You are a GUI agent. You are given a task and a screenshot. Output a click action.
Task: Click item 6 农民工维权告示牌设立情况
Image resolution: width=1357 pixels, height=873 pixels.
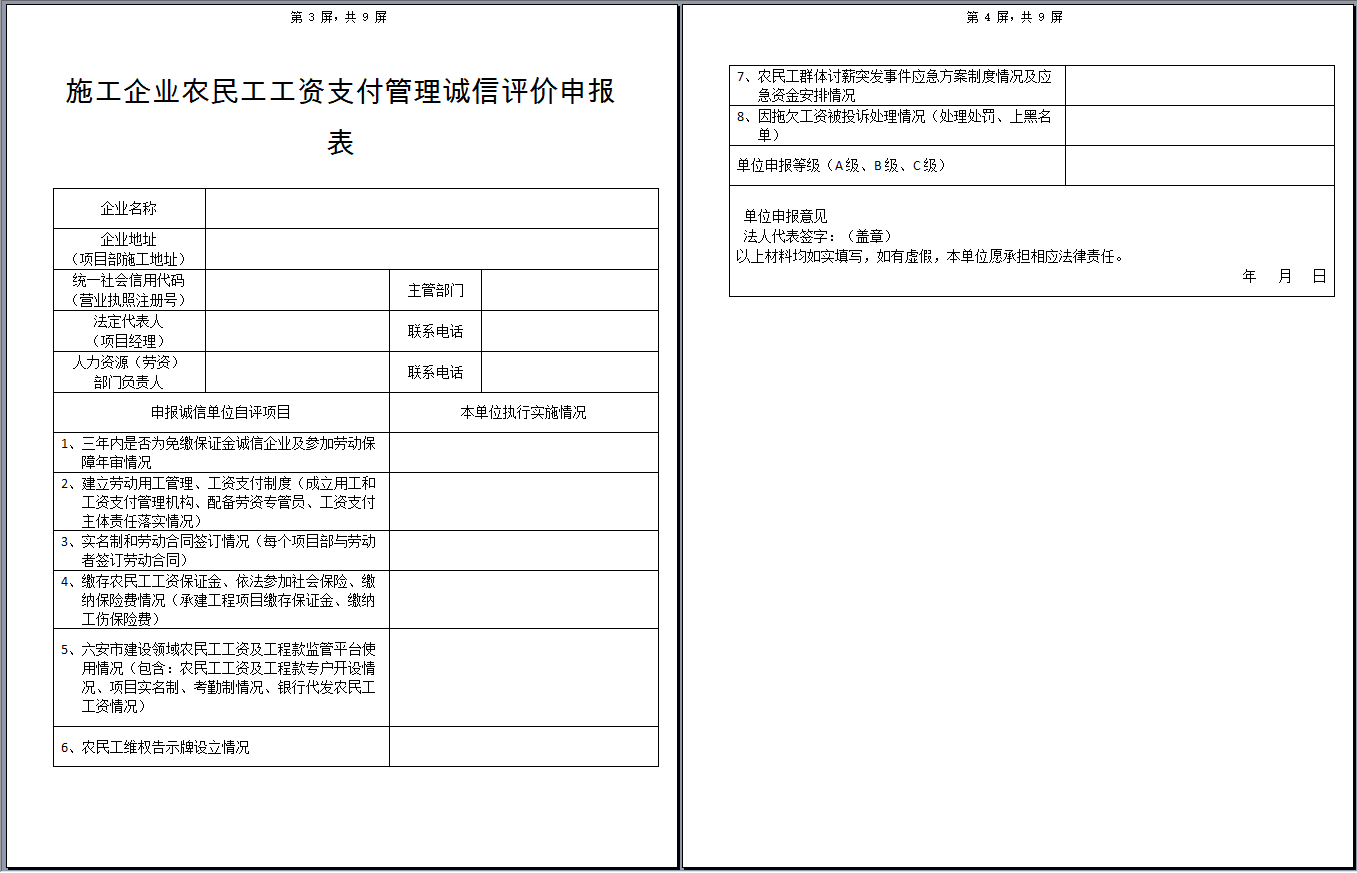pos(221,747)
